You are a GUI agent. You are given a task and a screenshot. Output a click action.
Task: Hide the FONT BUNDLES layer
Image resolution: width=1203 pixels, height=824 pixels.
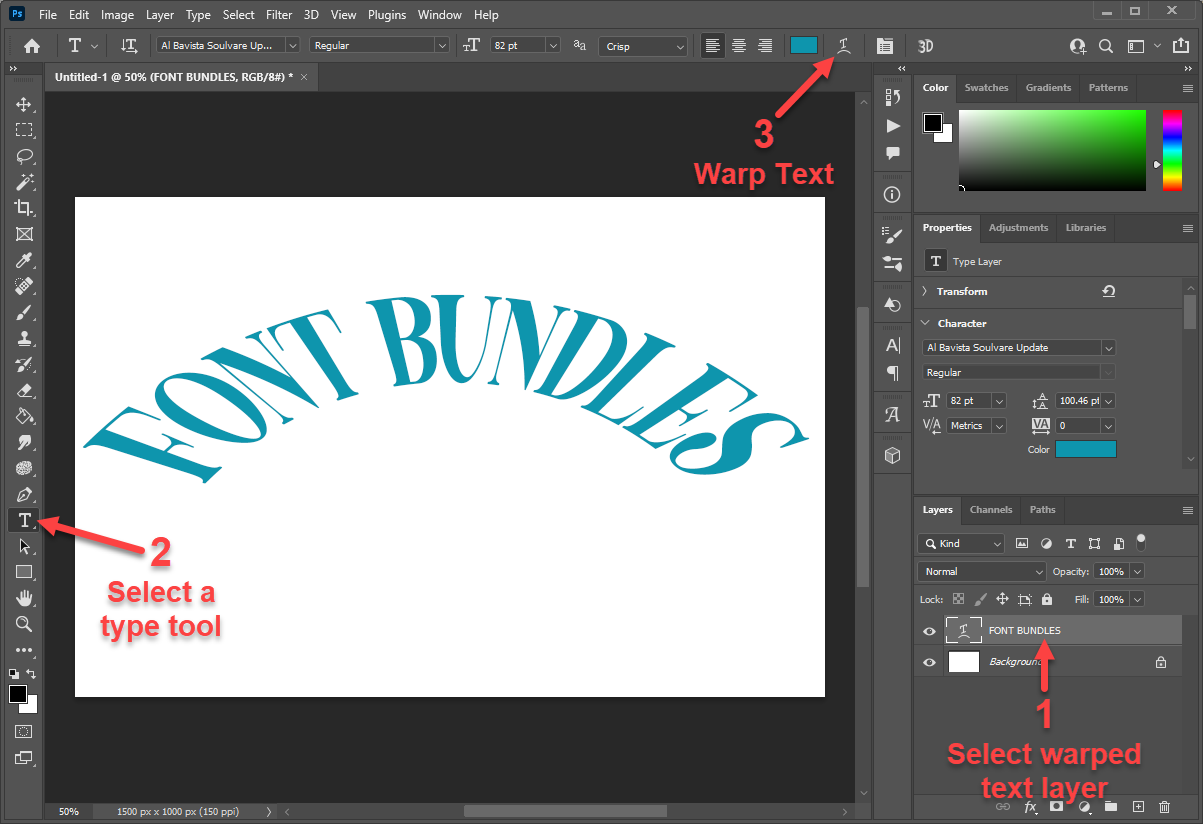pyautogui.click(x=929, y=631)
